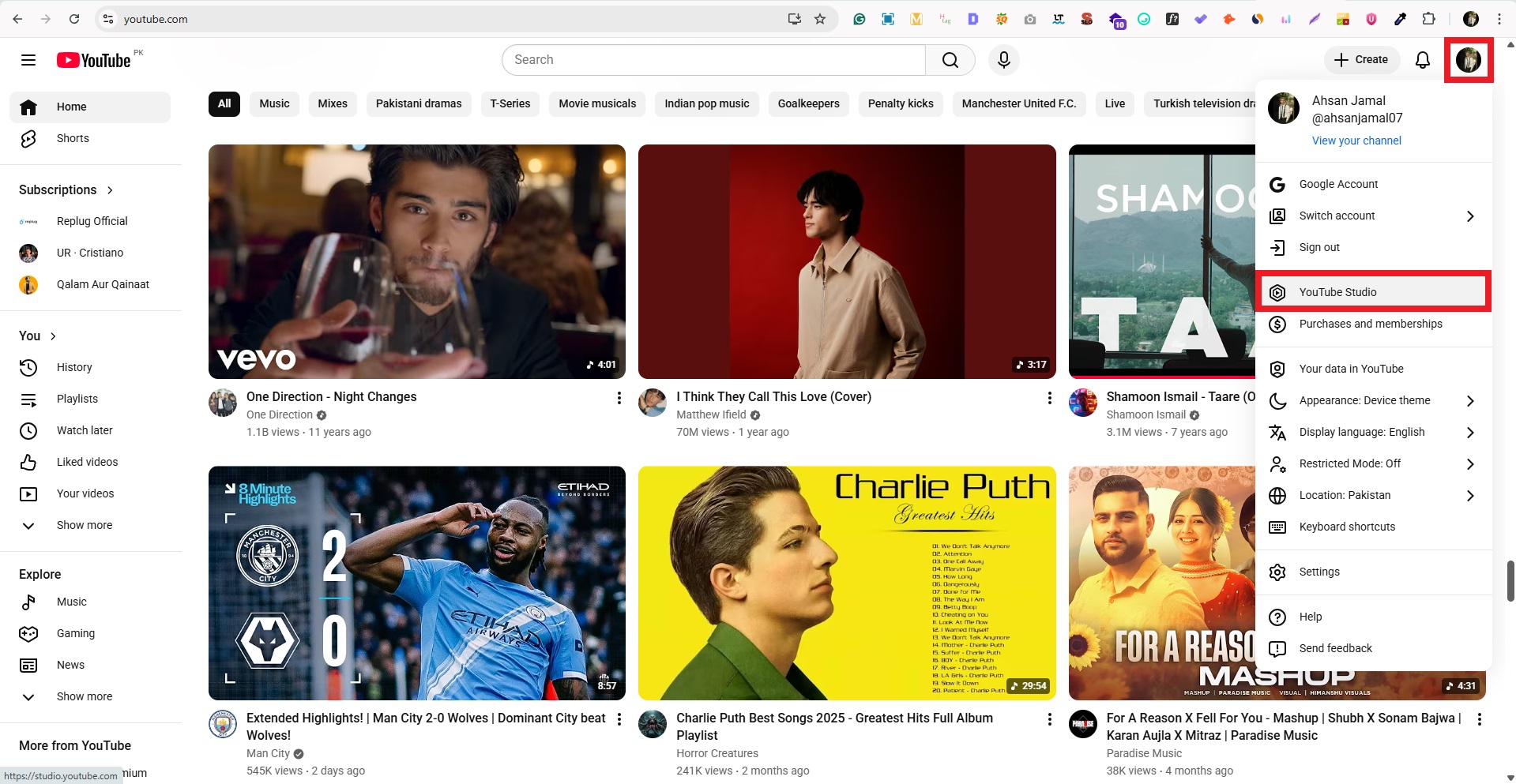Expand Display language options

(1362, 432)
